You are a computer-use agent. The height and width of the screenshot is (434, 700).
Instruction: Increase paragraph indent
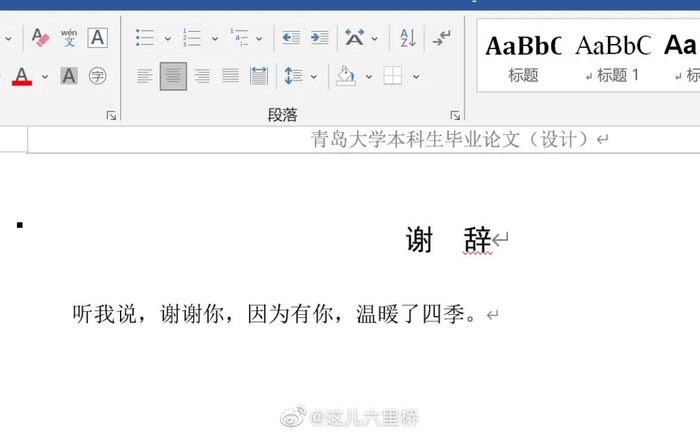click(x=320, y=38)
